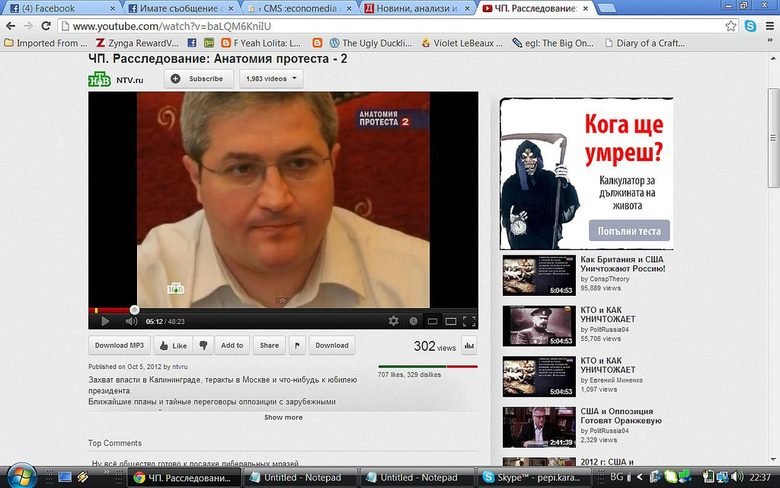780x488 pixels.
Task: Click the system tray volume icon
Action: [x=736, y=477]
